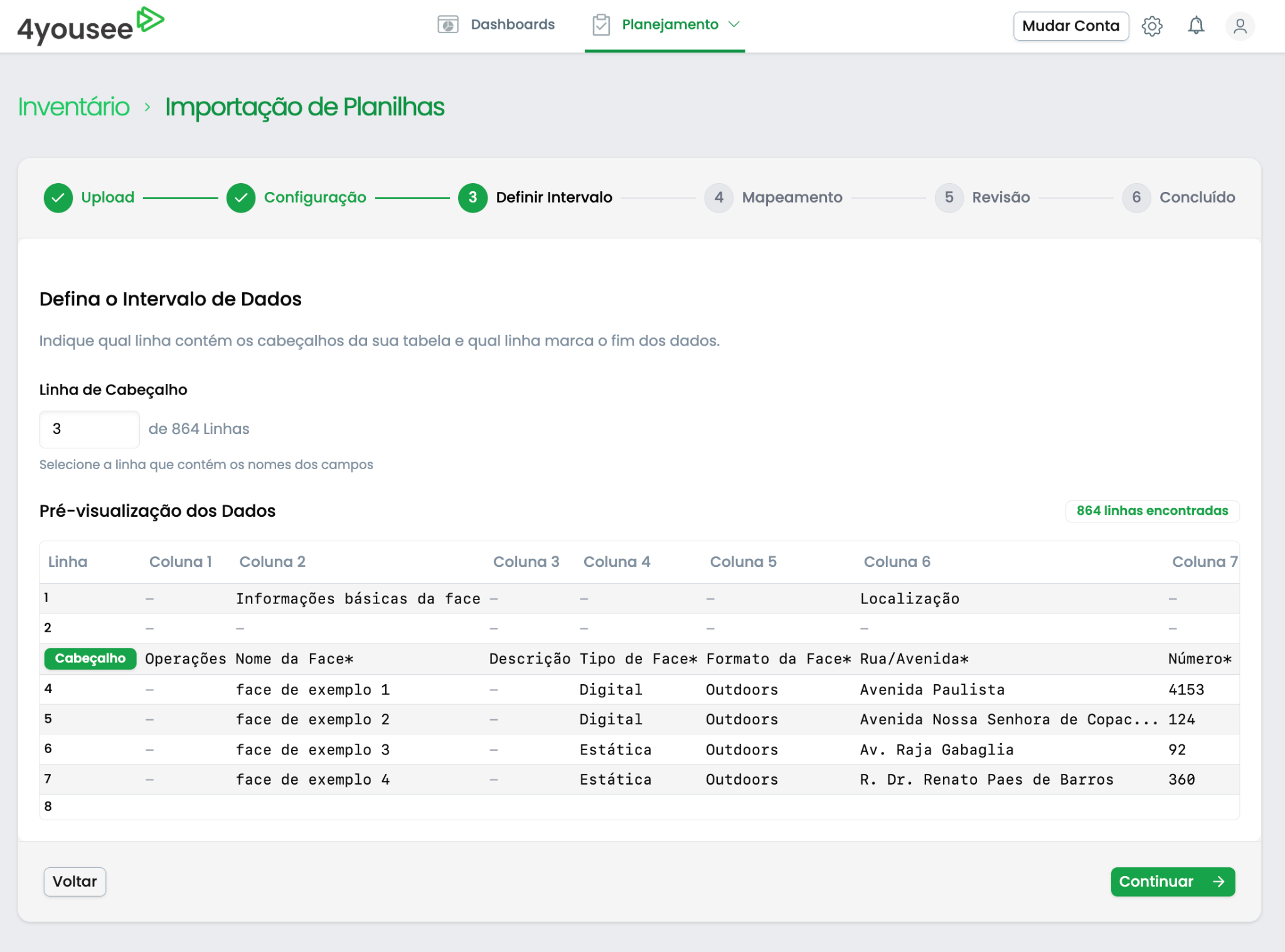Screen dimensions: 1285x952
Task: Open the settings gear icon
Action: point(1152,26)
